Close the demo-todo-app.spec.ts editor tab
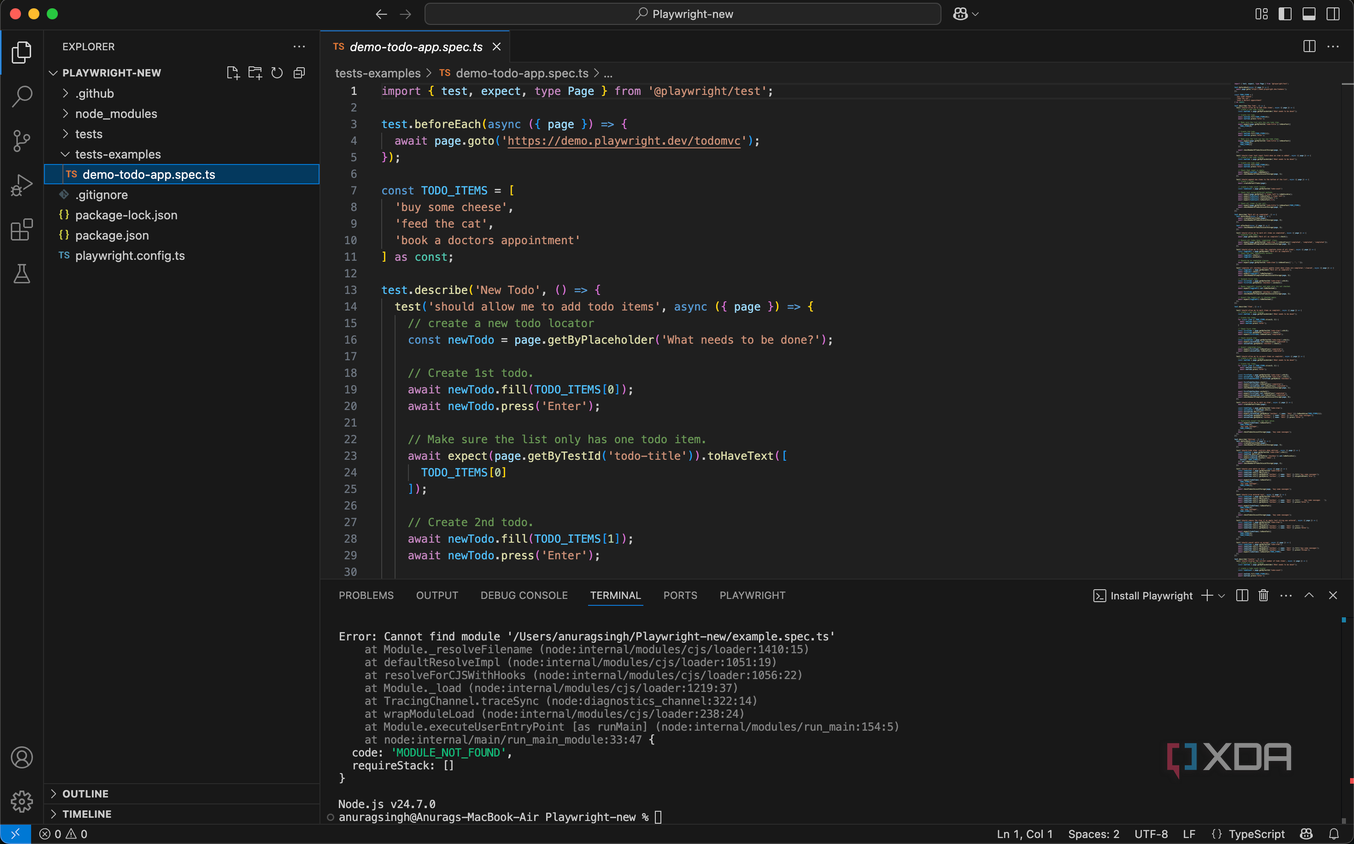This screenshot has height=844, width=1354. click(497, 47)
